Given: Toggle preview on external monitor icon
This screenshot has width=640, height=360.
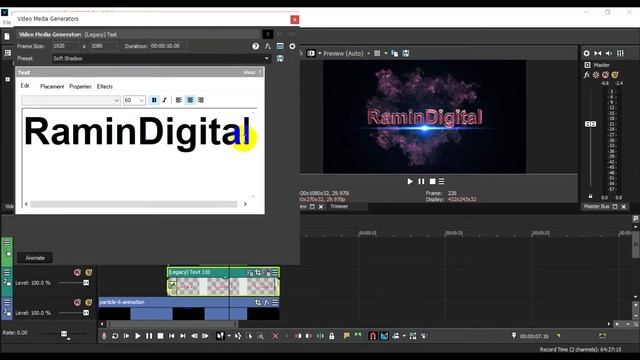Looking at the screenshot, I should [311, 53].
